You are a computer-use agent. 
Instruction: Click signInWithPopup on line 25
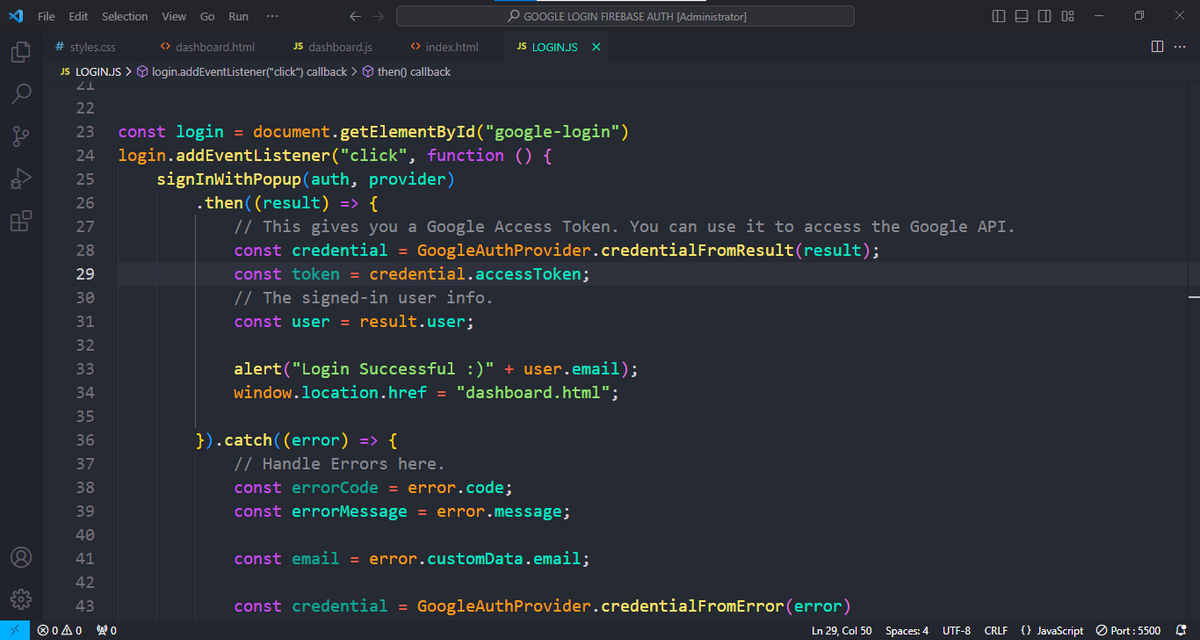(229, 180)
